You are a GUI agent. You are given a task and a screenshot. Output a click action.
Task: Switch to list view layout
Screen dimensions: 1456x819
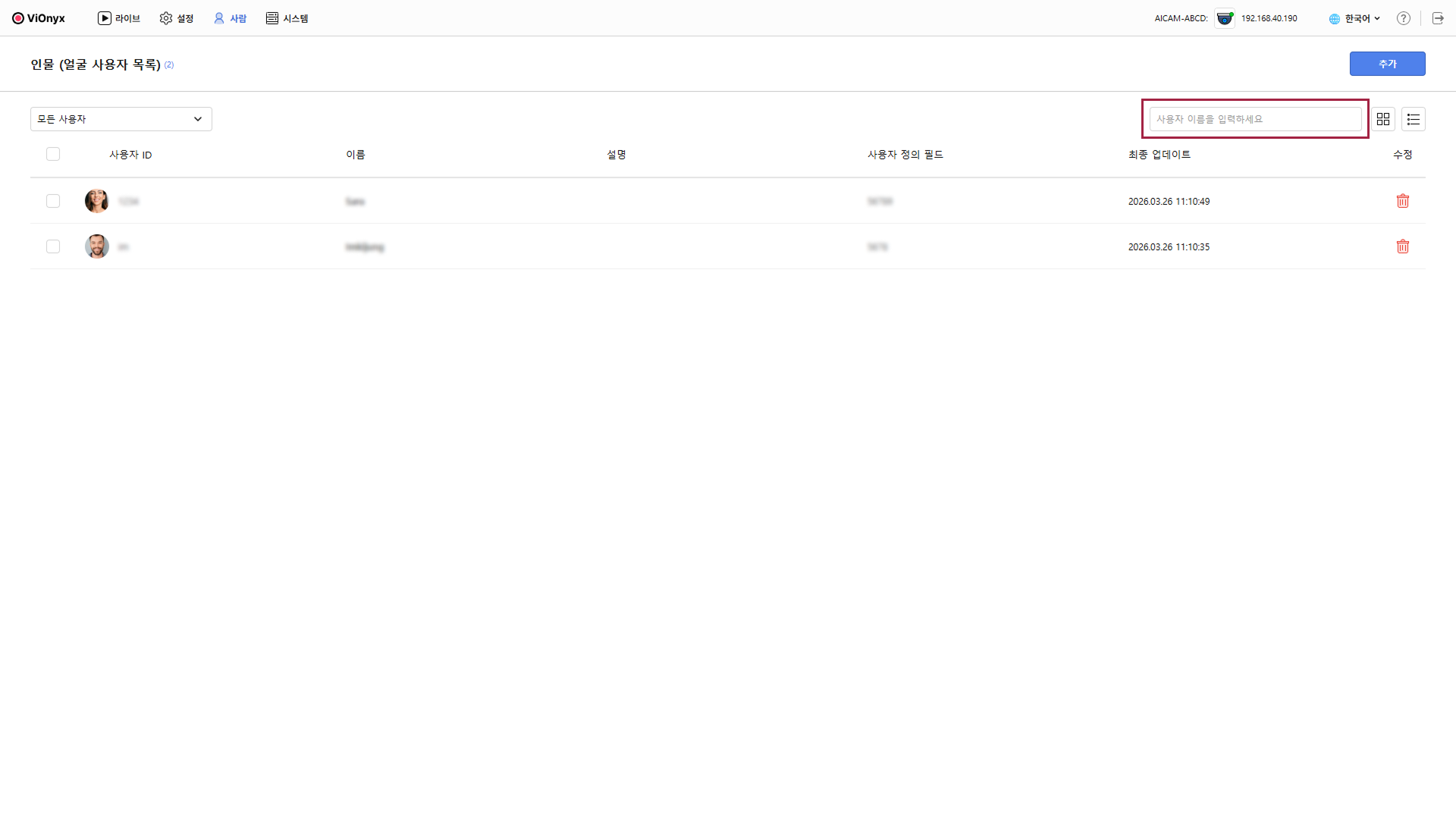coord(1413,119)
